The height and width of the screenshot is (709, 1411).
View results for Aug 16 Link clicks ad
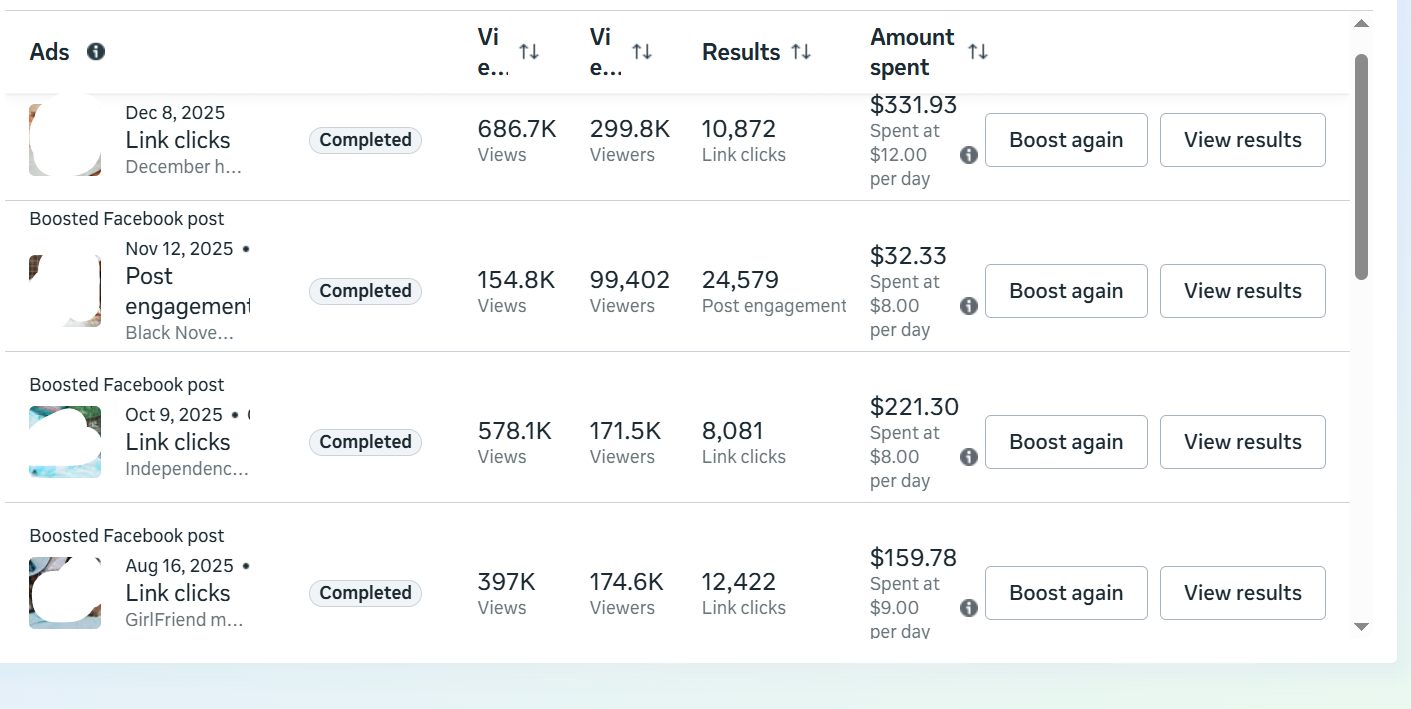click(x=1242, y=593)
